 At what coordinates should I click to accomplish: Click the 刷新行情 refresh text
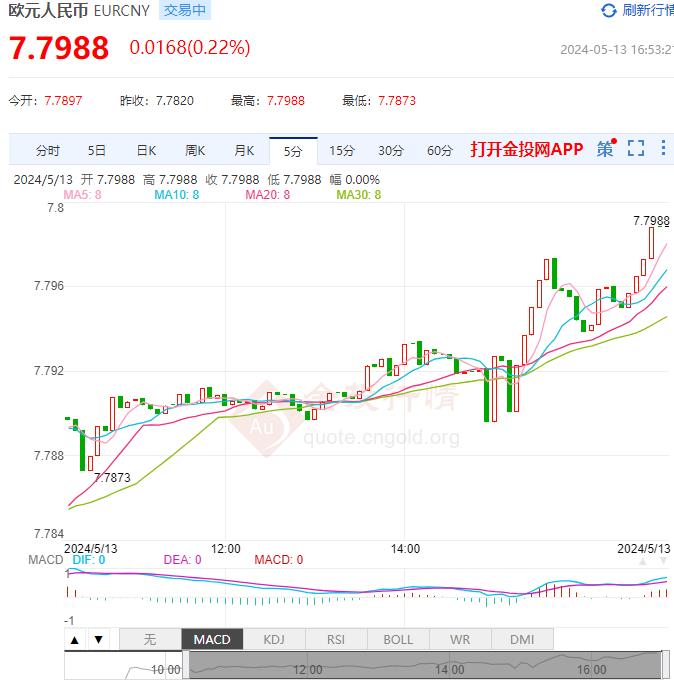point(647,11)
